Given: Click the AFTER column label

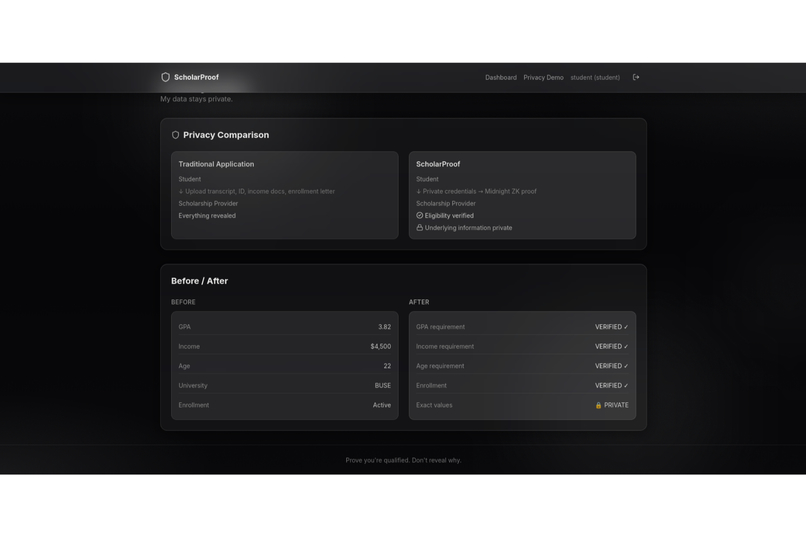Looking at the screenshot, I should coord(419,302).
